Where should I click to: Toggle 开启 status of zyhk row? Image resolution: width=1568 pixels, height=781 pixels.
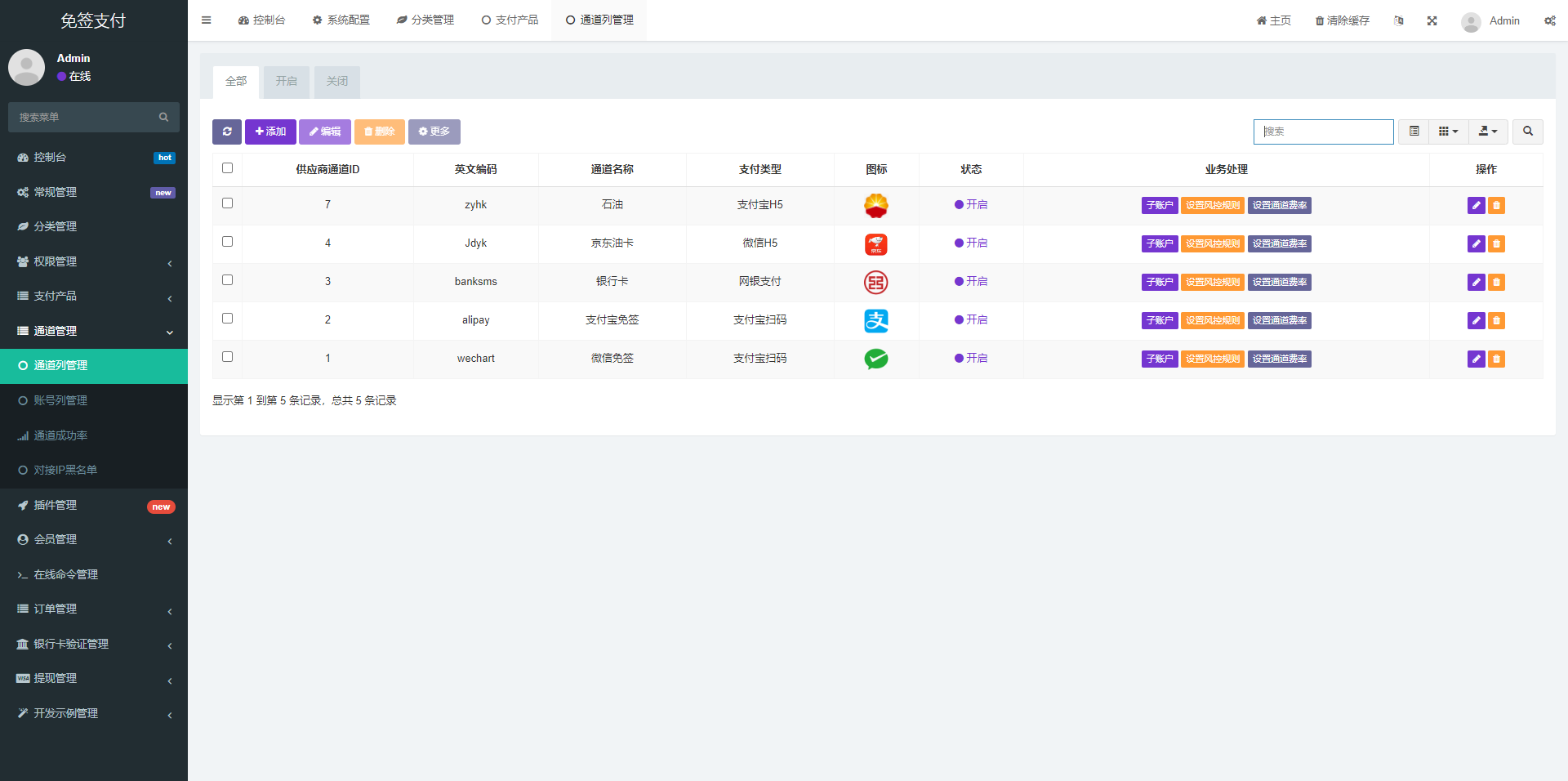(971, 204)
